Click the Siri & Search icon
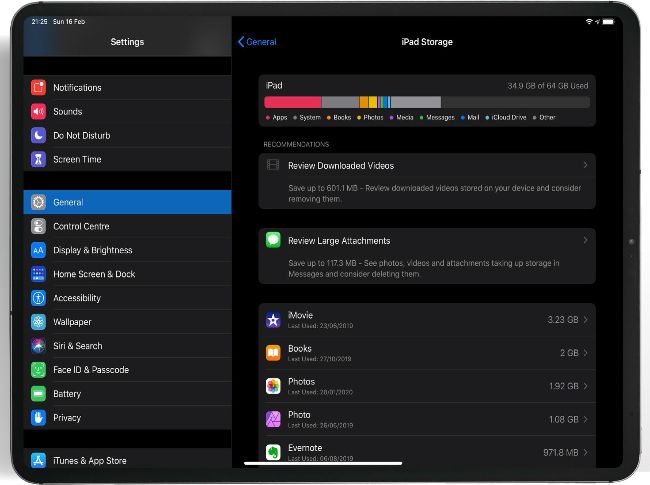The height and width of the screenshot is (485, 650). [38, 346]
